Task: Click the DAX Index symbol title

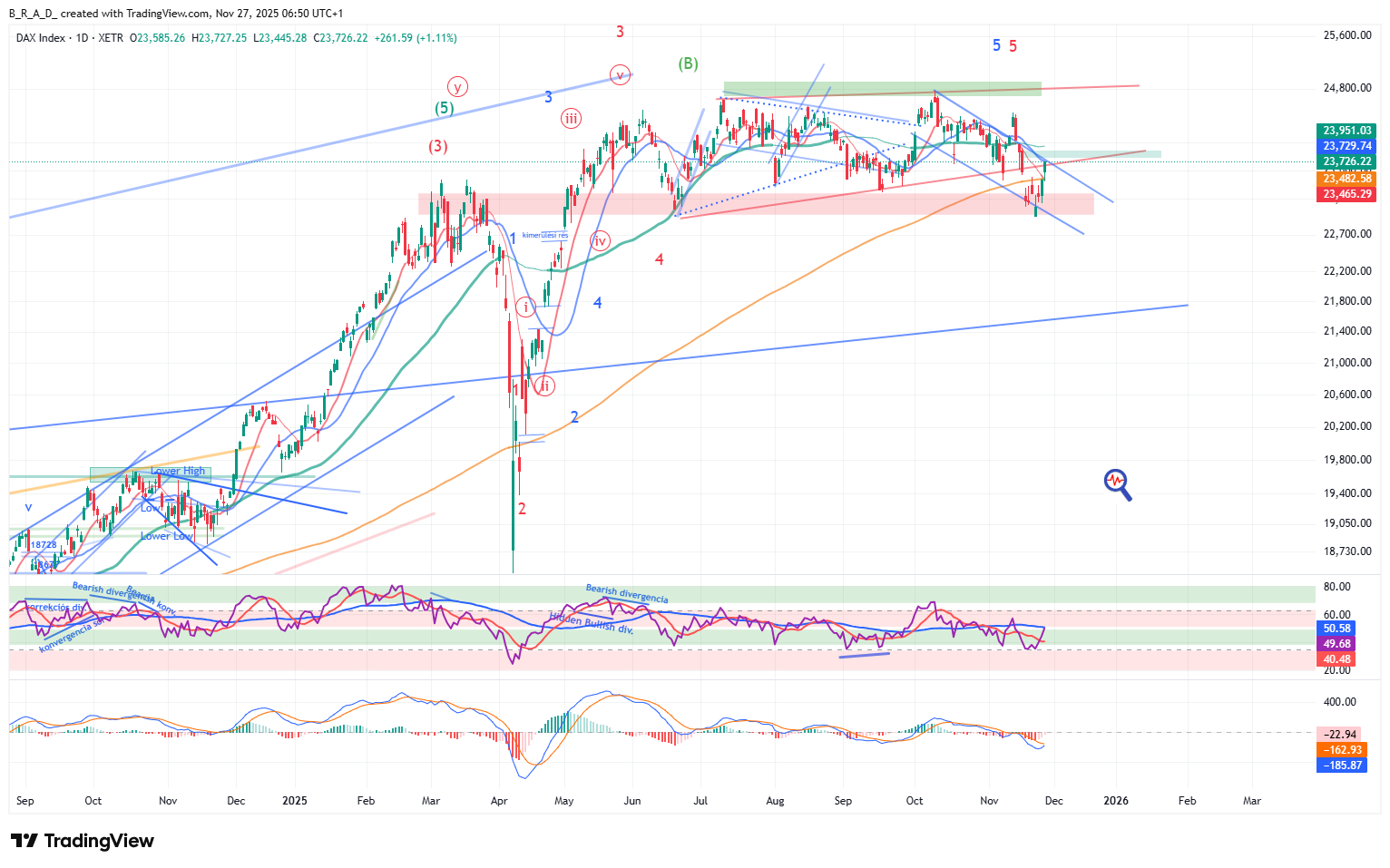Action: [41, 38]
